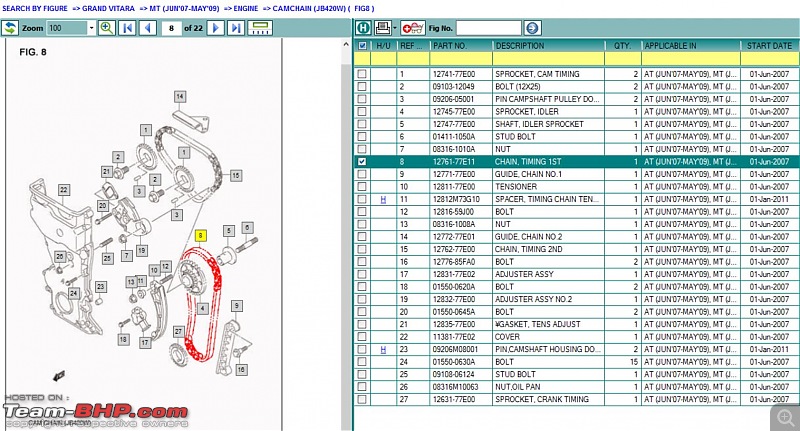This screenshot has width=800, height=431.
Task: Click the green H toolbar icon
Action: tap(363, 28)
